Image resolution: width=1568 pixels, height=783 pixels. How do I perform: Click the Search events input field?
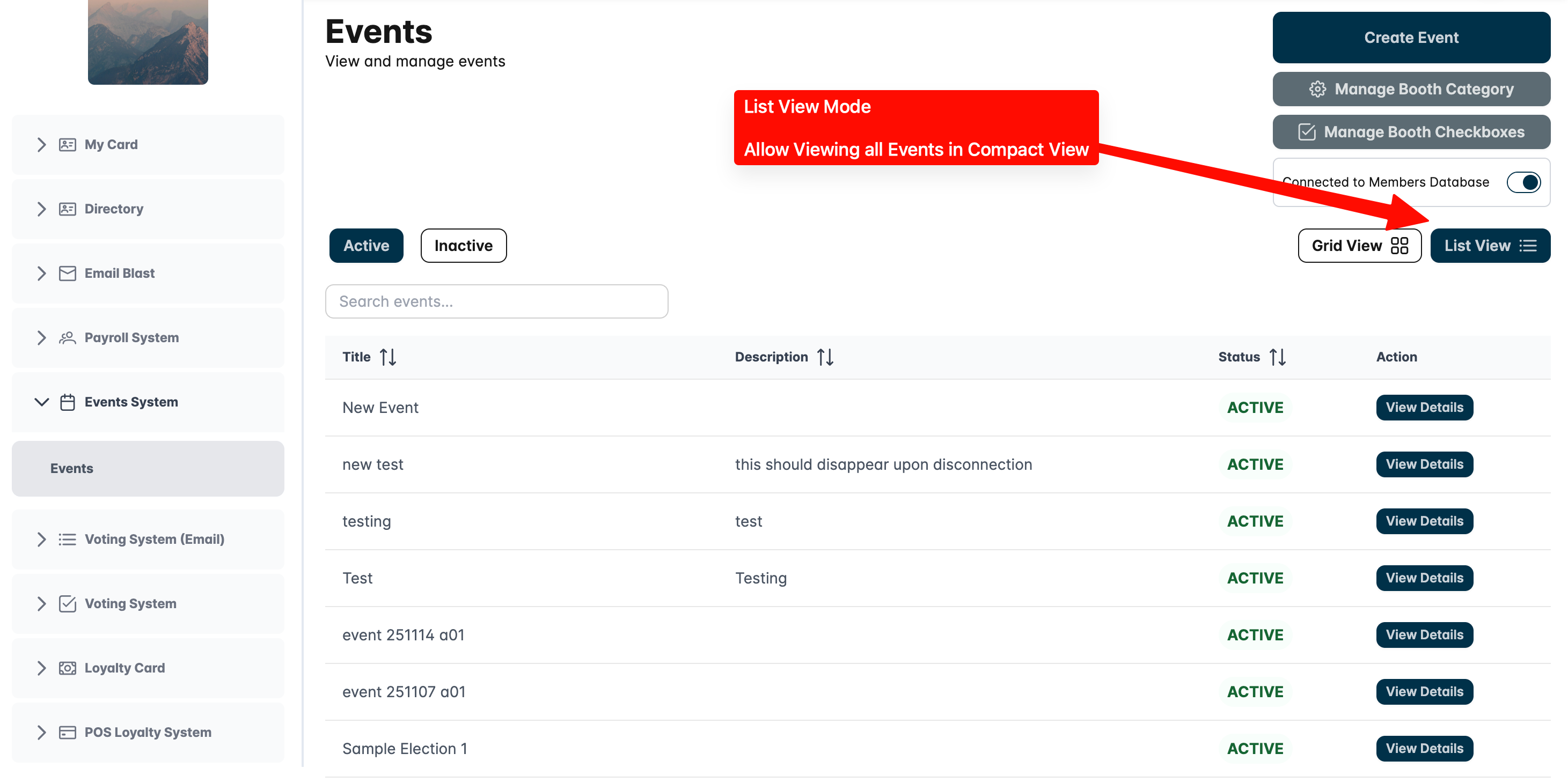(496, 302)
